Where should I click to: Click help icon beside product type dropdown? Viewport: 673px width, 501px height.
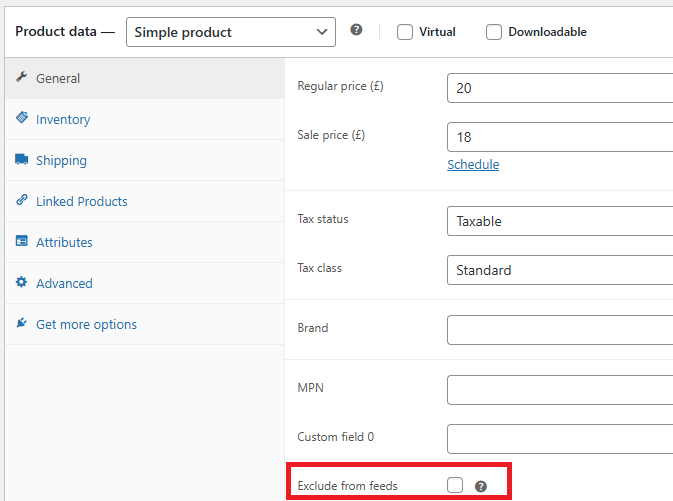tap(356, 30)
